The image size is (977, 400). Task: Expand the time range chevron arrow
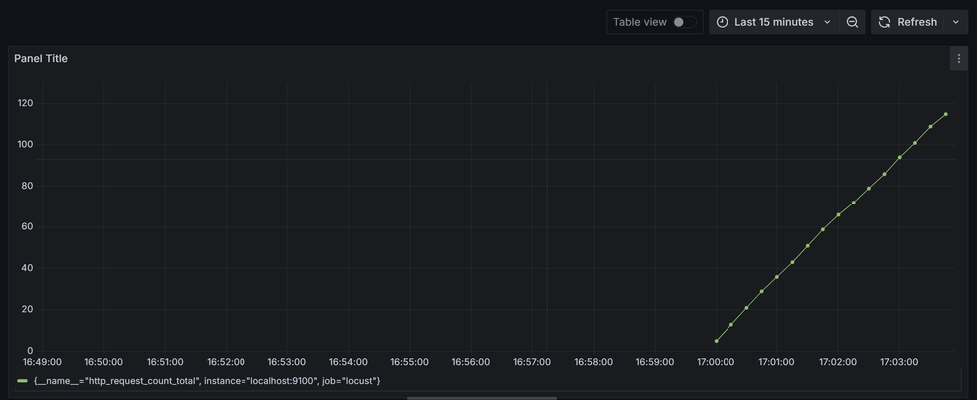tap(827, 22)
